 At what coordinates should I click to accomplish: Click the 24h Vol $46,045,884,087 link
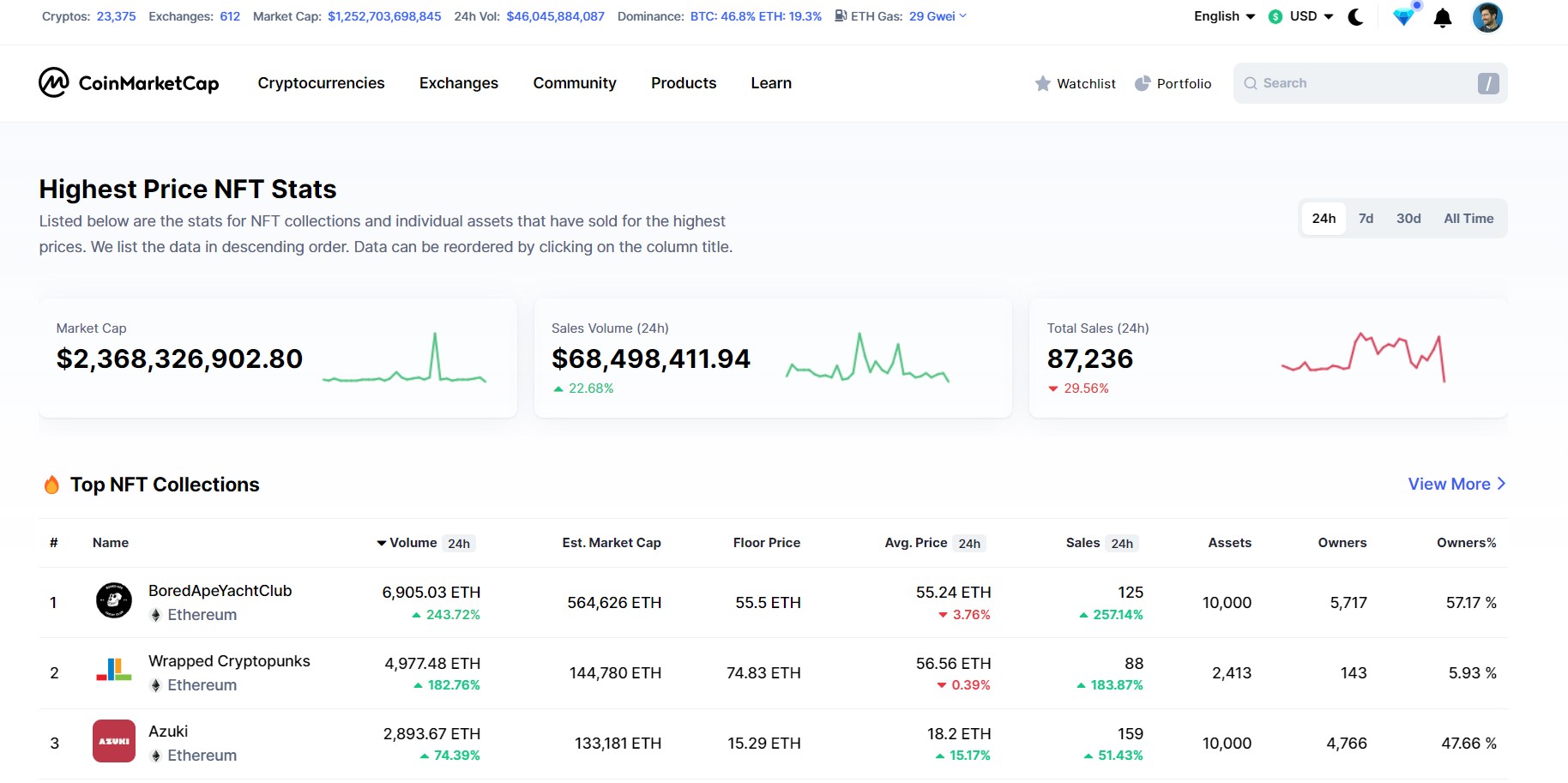[555, 16]
